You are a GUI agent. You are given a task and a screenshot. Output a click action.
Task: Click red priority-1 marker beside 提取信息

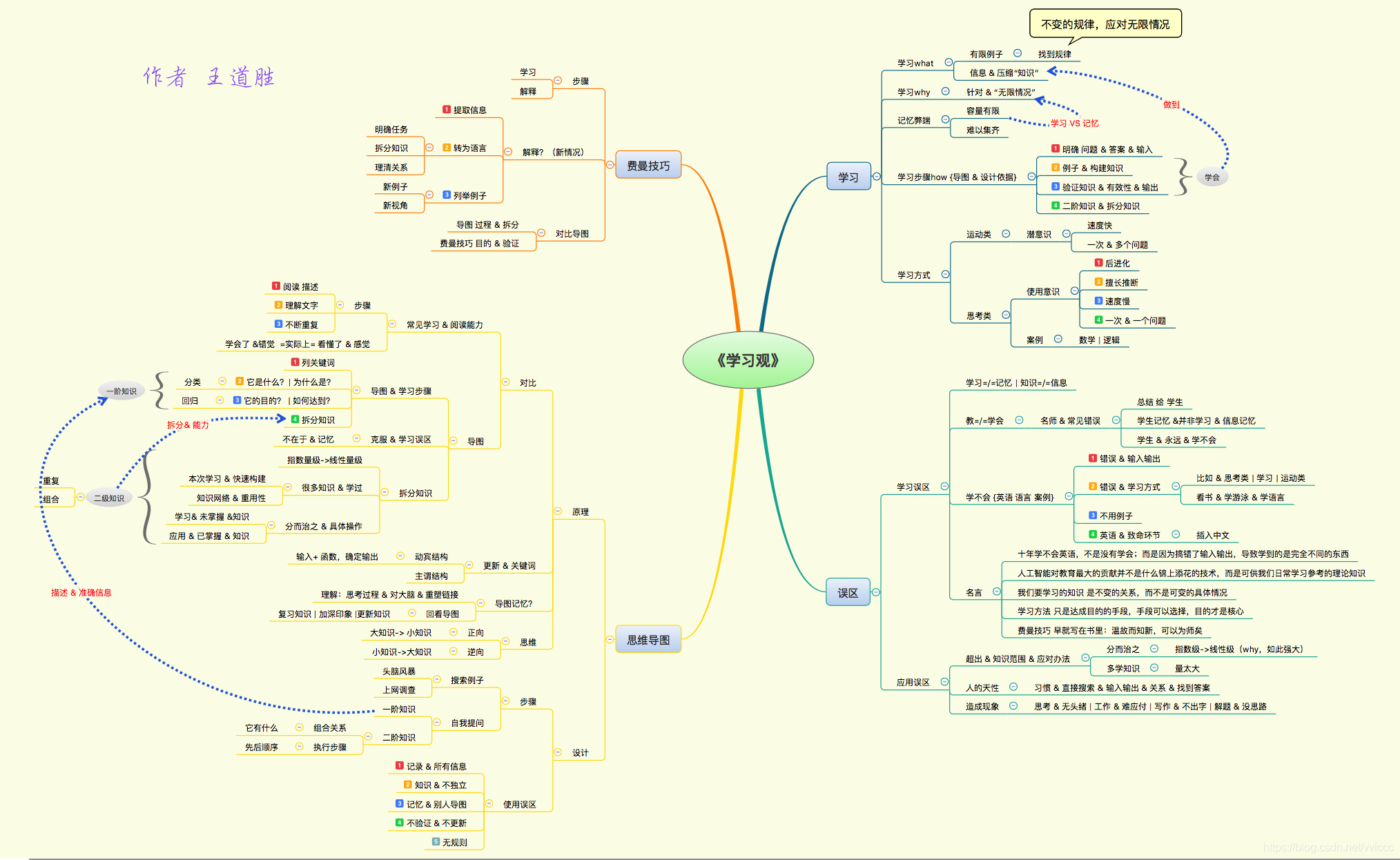pyautogui.click(x=447, y=110)
